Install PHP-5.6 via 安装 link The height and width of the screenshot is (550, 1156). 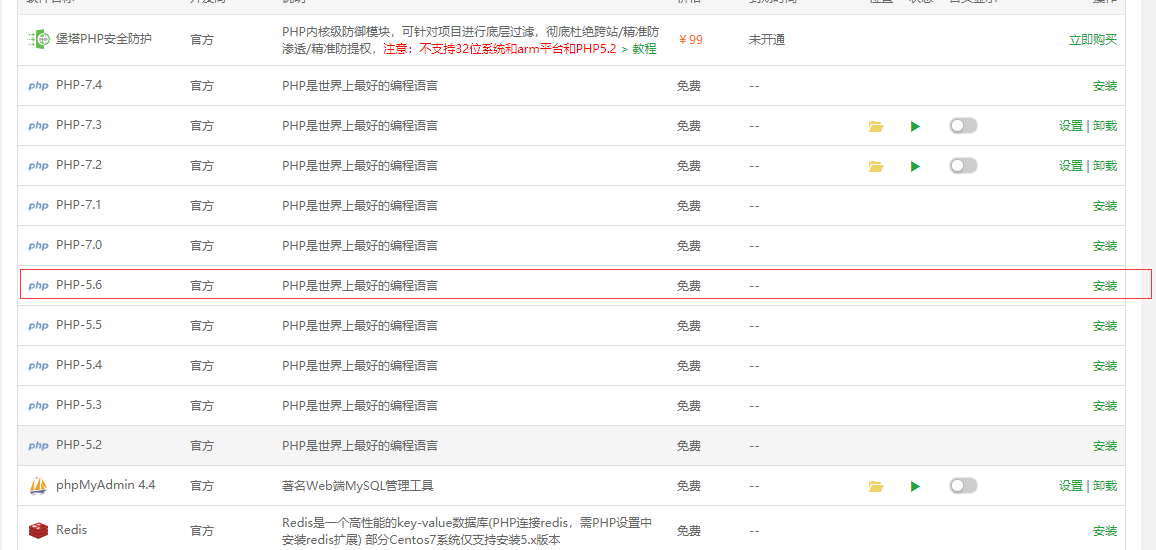(x=1105, y=285)
